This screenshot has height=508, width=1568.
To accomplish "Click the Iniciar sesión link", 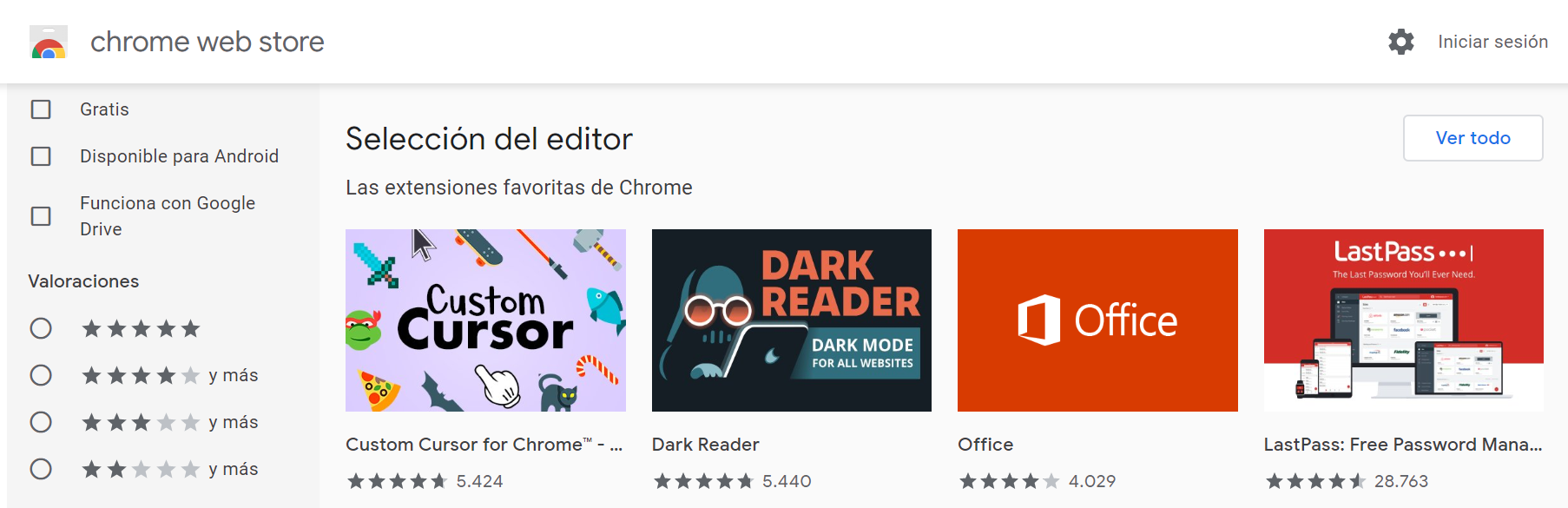I will [1492, 42].
